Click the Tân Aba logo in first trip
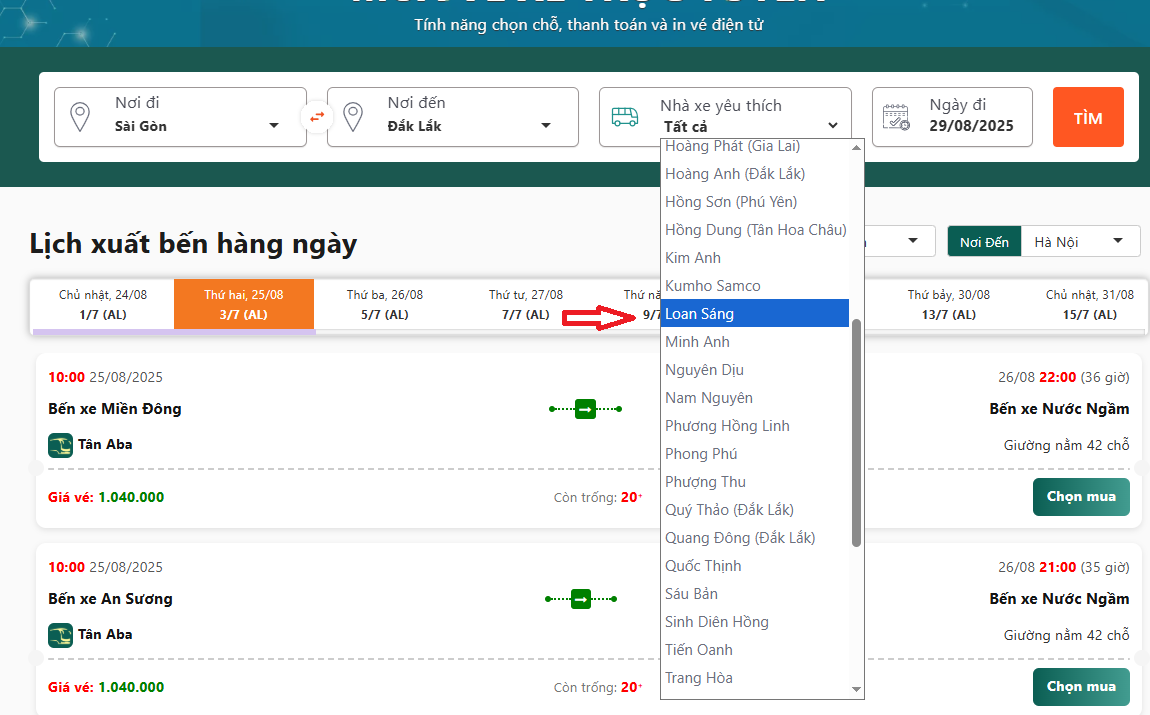1150x715 pixels. (60, 445)
